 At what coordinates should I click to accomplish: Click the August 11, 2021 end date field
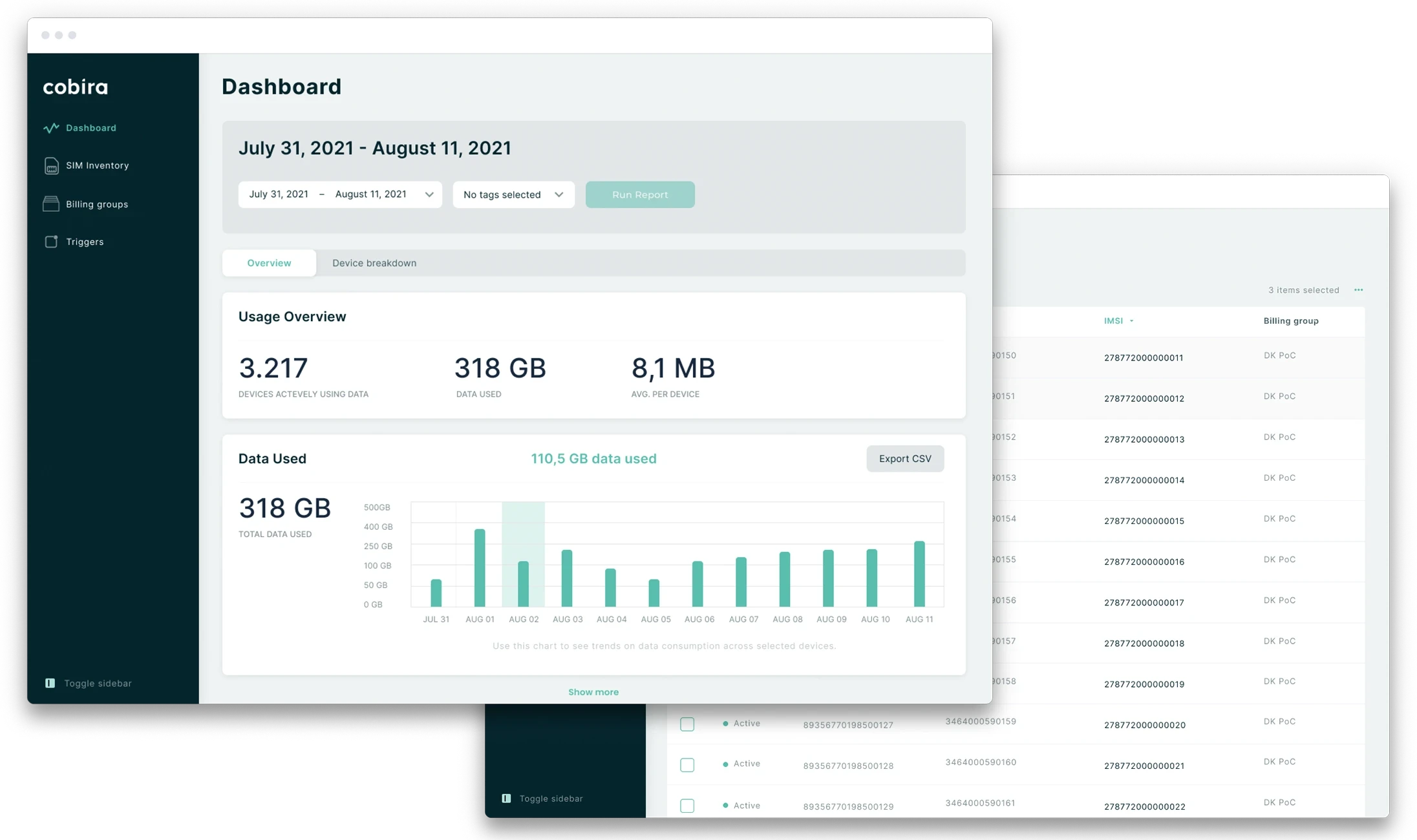pos(370,194)
